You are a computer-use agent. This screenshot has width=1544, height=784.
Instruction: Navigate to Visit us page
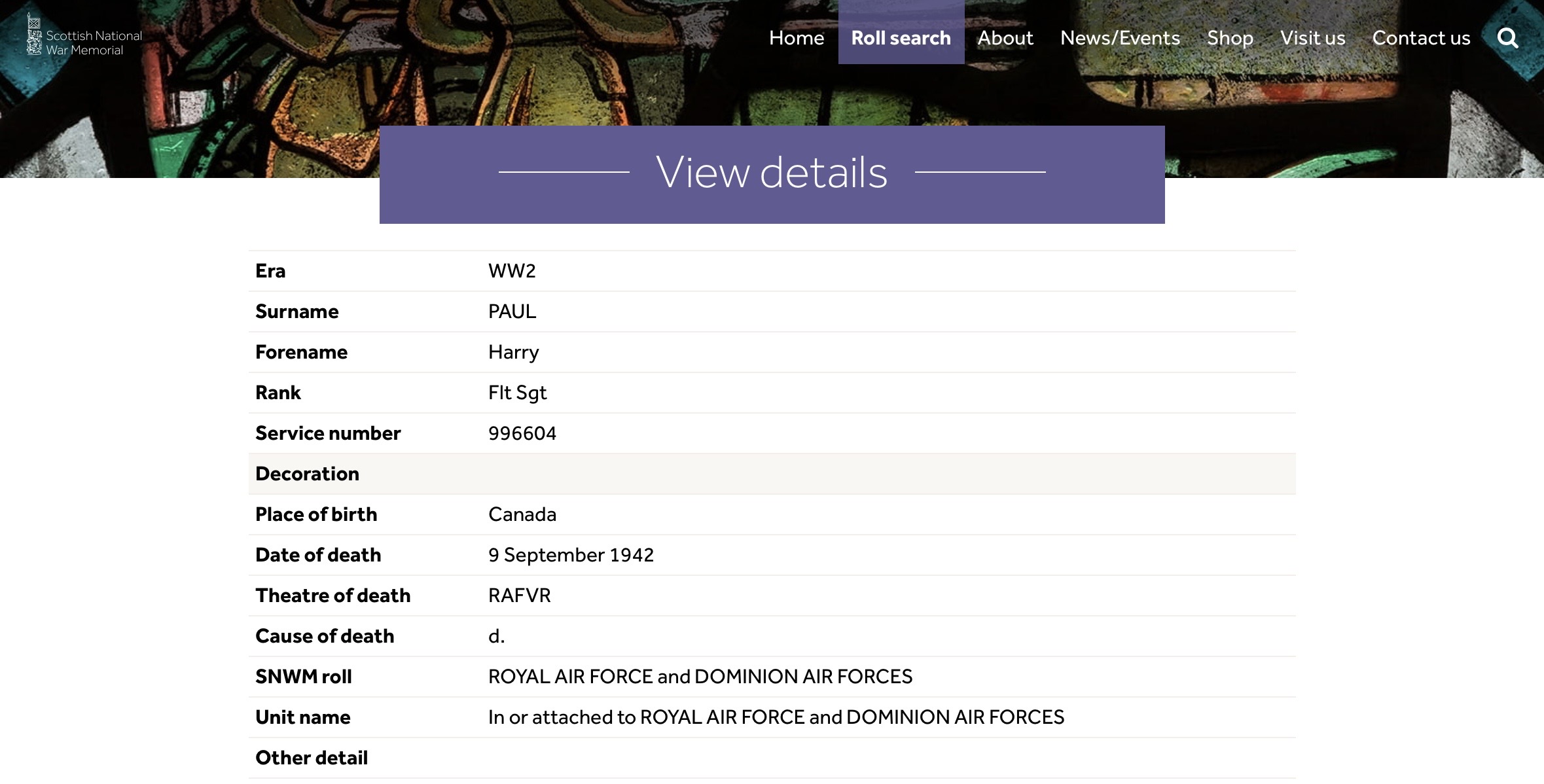[x=1312, y=38]
